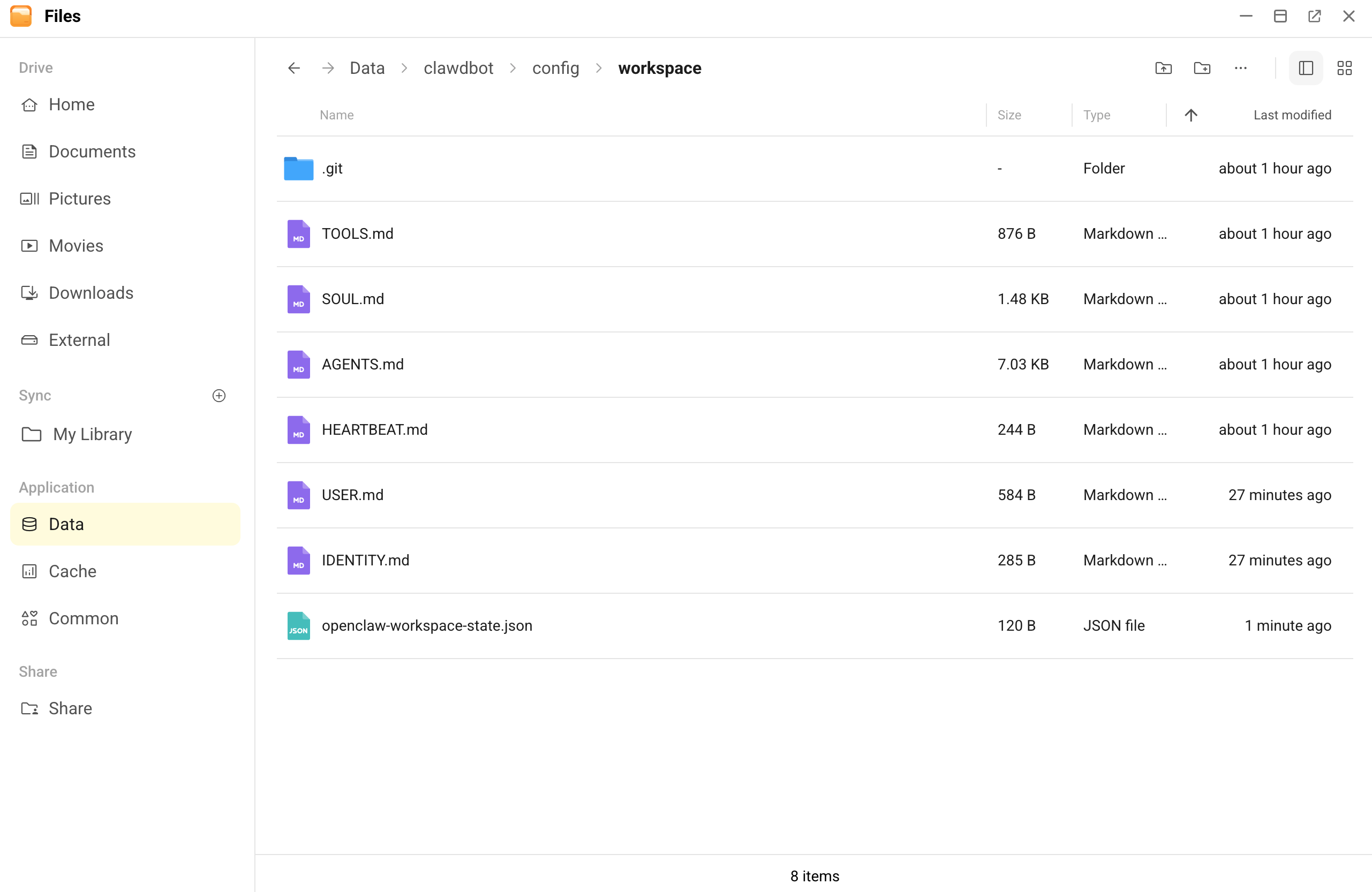Sort by the Size column header
This screenshot has width=1372, height=892.
(1009, 115)
